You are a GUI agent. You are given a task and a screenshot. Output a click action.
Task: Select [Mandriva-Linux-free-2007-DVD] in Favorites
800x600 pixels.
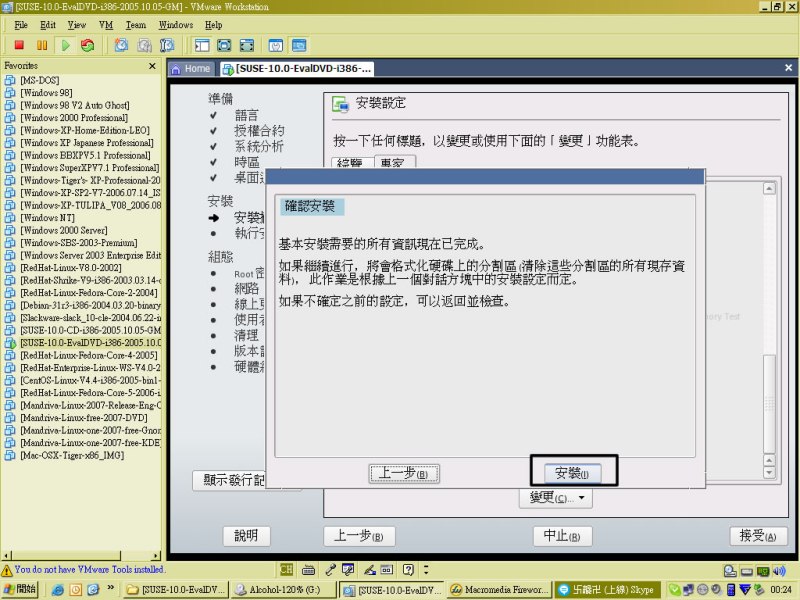click(84, 418)
